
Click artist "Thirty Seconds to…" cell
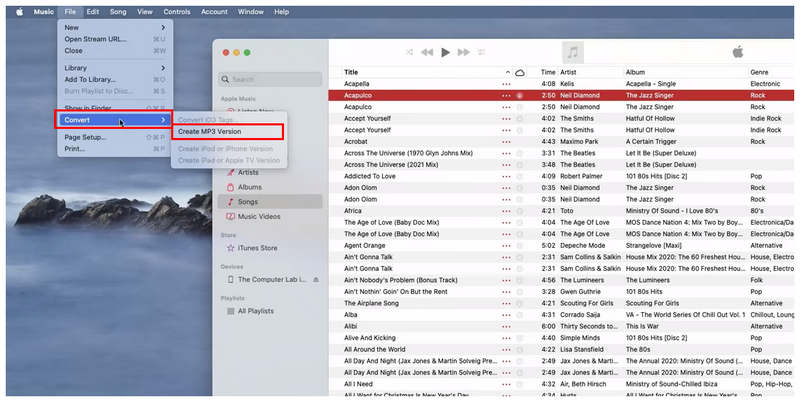tap(589, 326)
